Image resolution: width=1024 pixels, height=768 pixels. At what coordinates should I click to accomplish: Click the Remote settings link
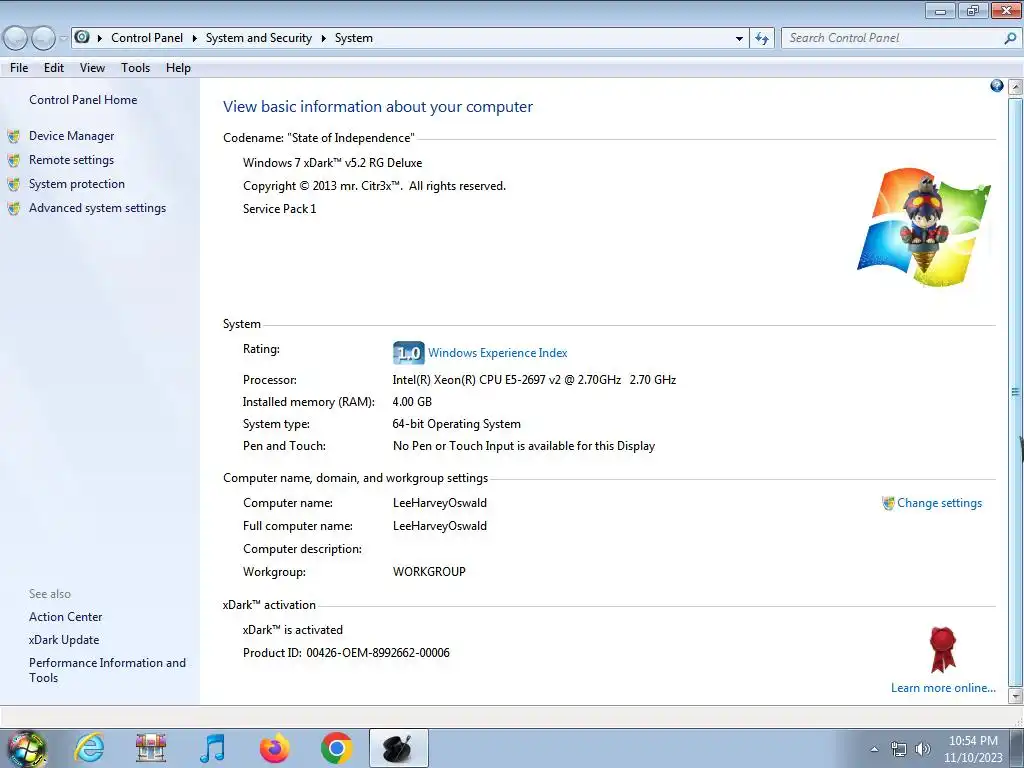coord(71,160)
